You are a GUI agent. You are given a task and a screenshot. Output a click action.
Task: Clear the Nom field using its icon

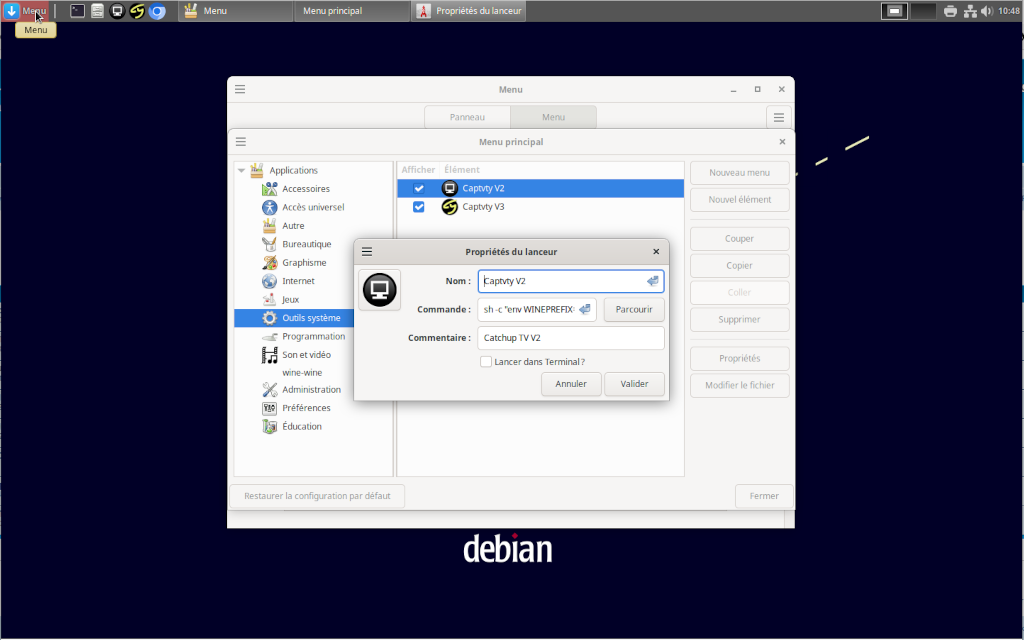652,281
